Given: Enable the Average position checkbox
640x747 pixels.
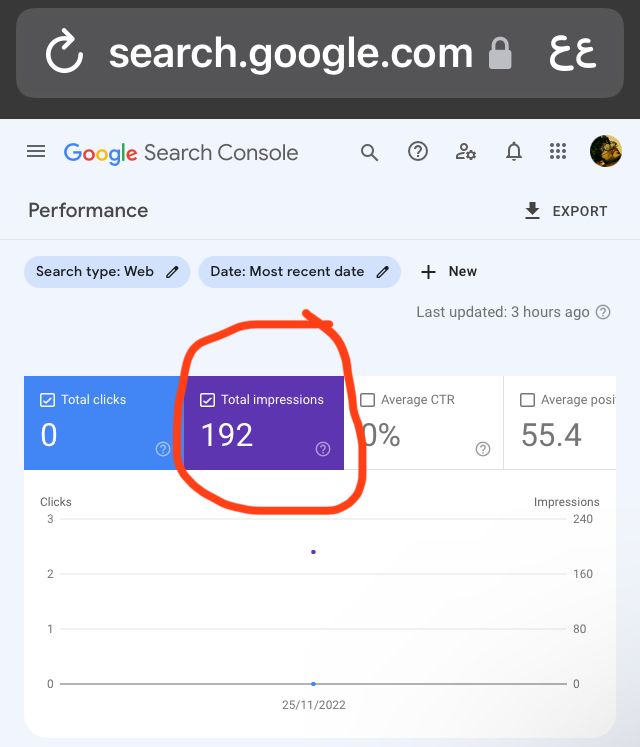Looking at the screenshot, I should 527,400.
